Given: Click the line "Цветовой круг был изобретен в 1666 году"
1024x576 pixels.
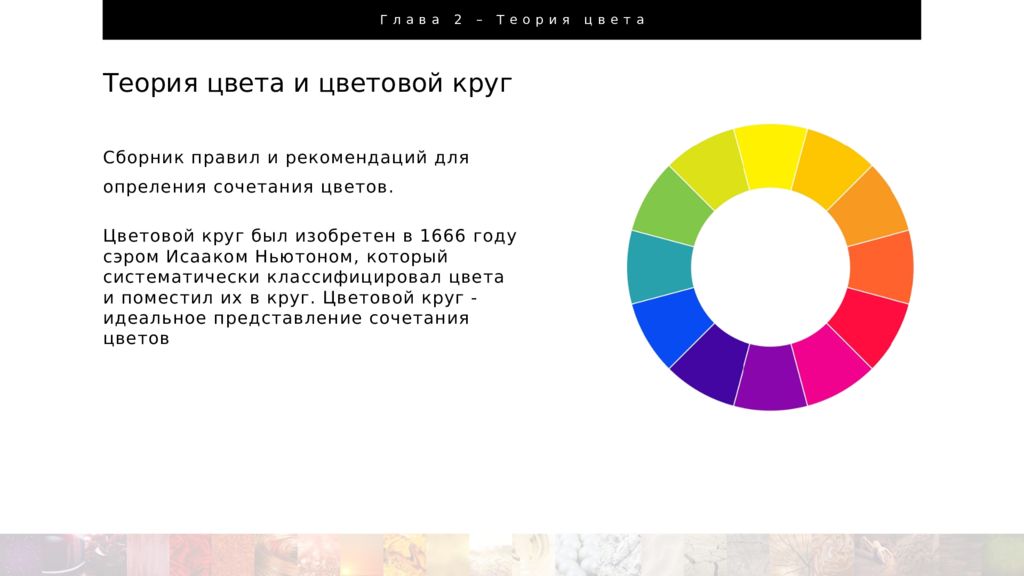Looking at the screenshot, I should click(x=310, y=236).
